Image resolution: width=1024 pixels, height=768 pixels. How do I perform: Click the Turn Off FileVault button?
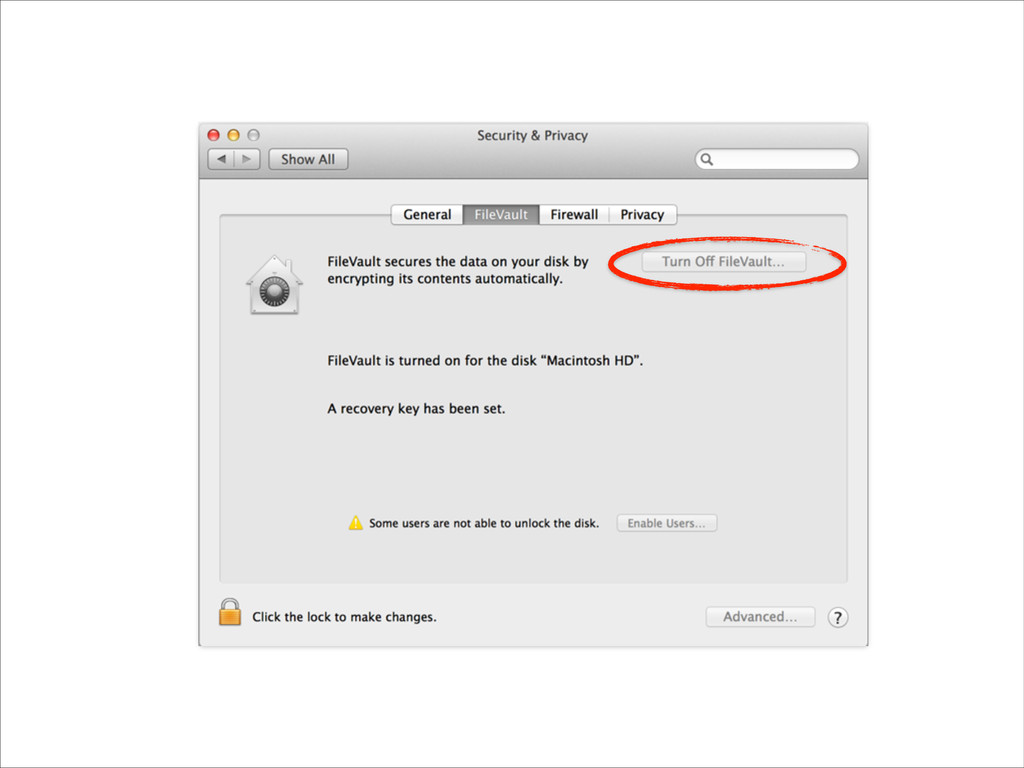pyautogui.click(x=724, y=261)
